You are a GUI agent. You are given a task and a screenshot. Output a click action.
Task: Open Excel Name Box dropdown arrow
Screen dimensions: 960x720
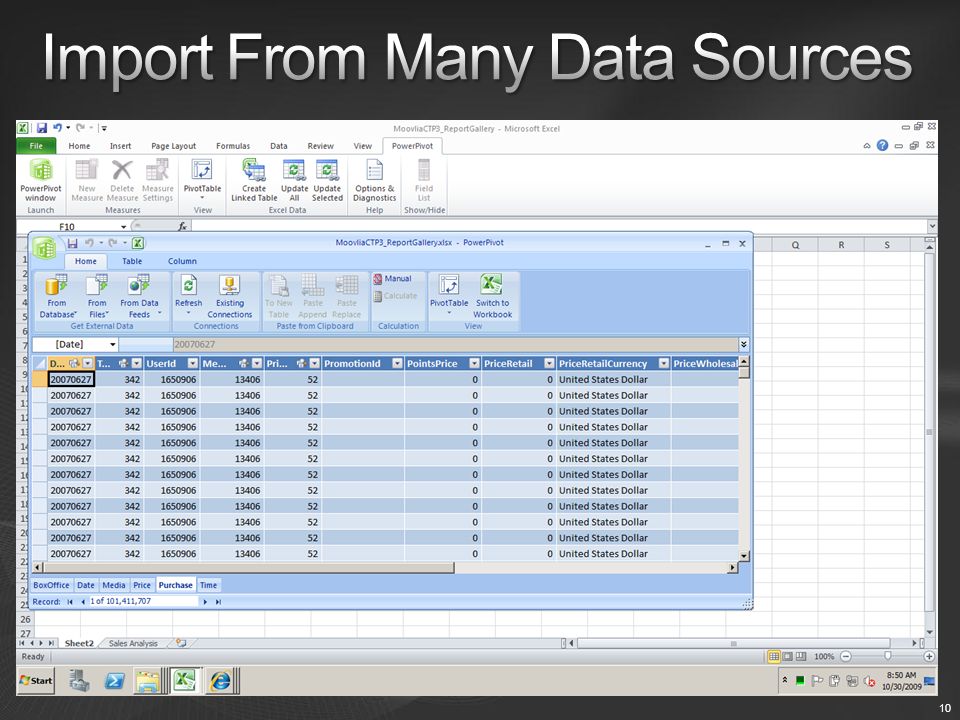124,227
